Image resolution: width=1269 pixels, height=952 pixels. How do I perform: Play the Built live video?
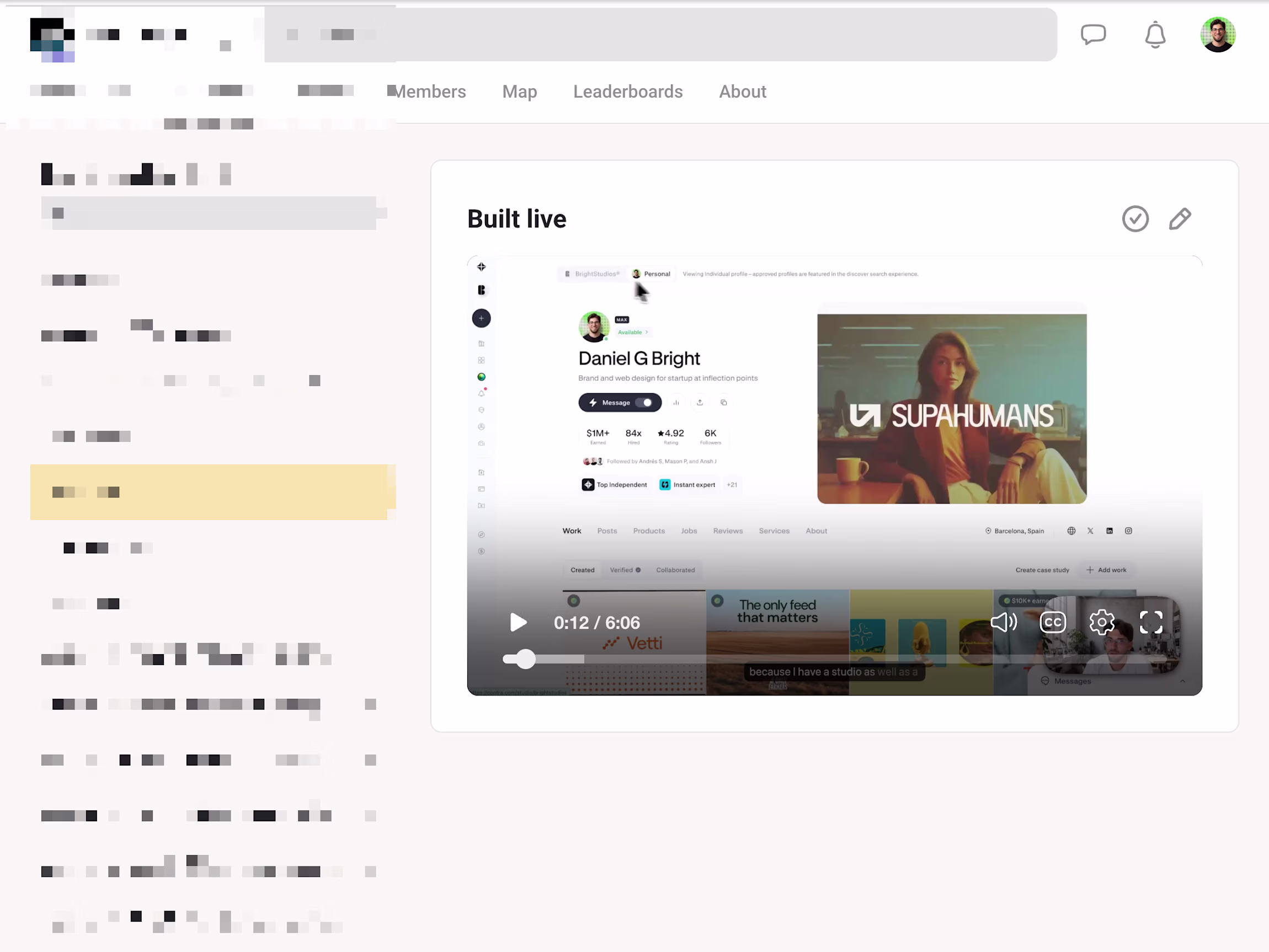point(518,622)
